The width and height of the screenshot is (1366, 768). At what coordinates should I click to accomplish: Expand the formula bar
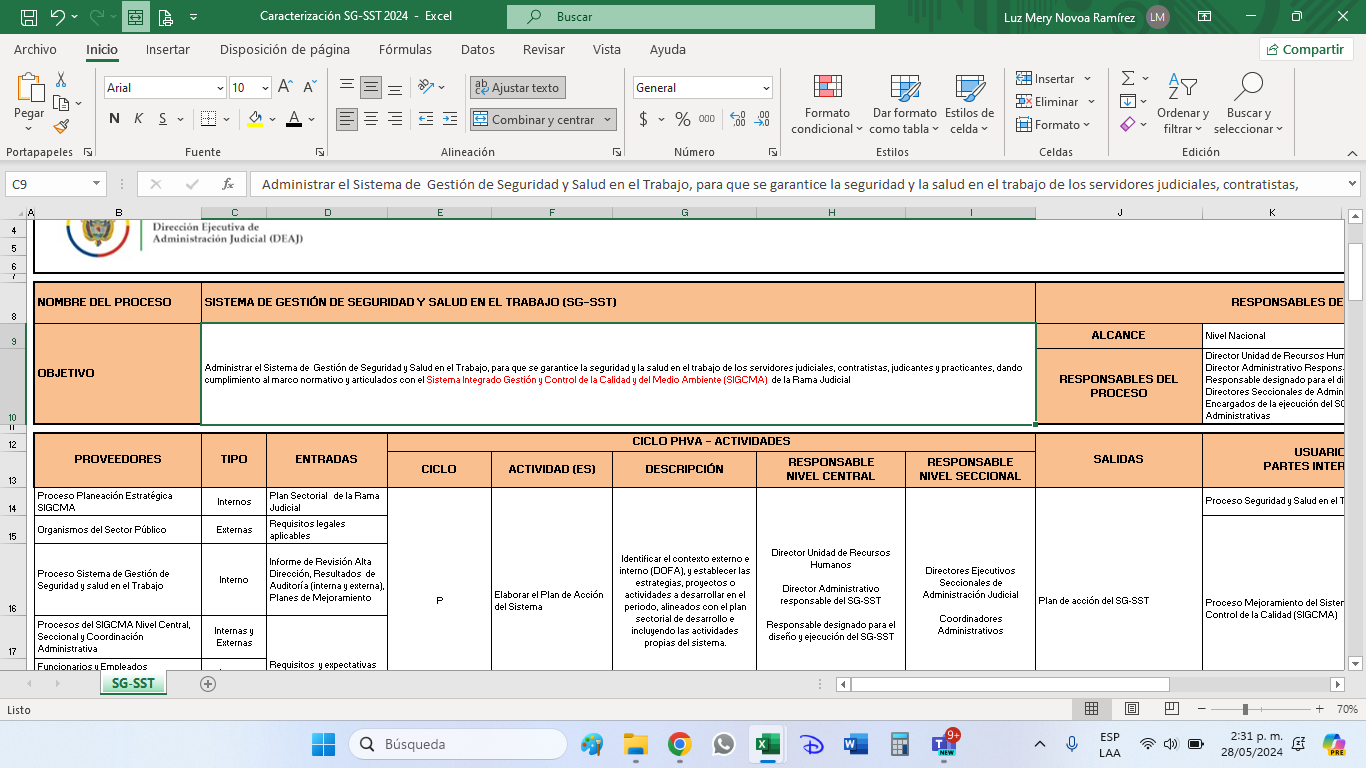[x=1352, y=184]
